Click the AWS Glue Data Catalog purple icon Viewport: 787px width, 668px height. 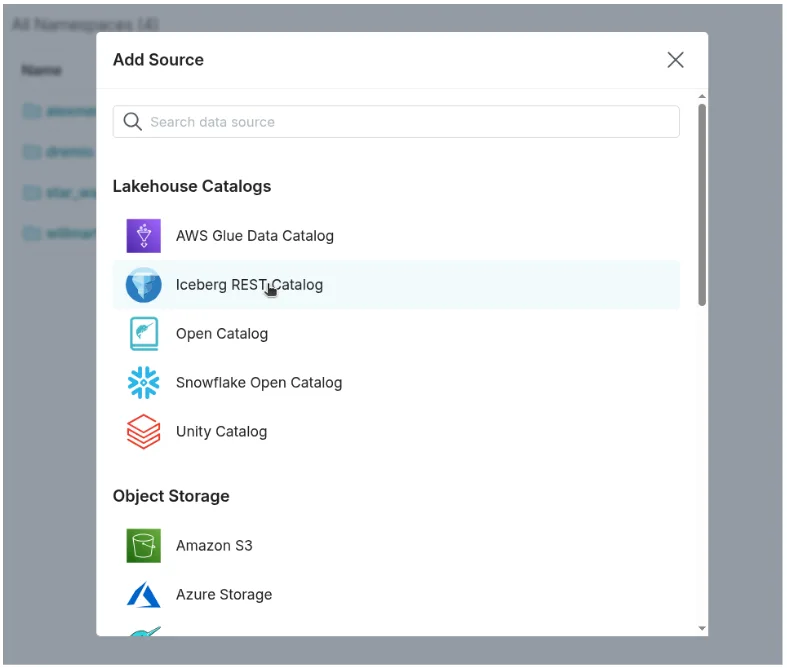tap(143, 236)
